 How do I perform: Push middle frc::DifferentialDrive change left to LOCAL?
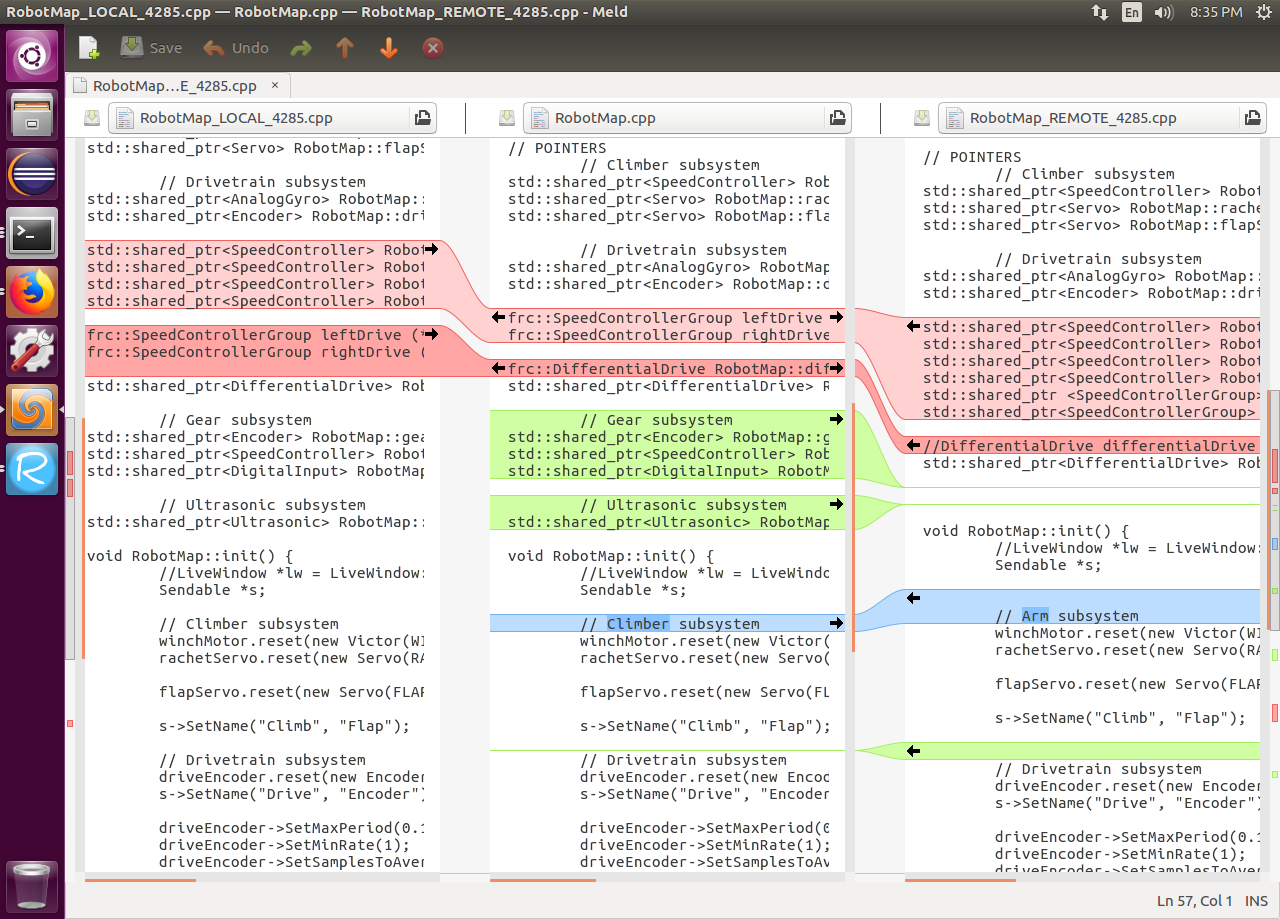[498, 369]
